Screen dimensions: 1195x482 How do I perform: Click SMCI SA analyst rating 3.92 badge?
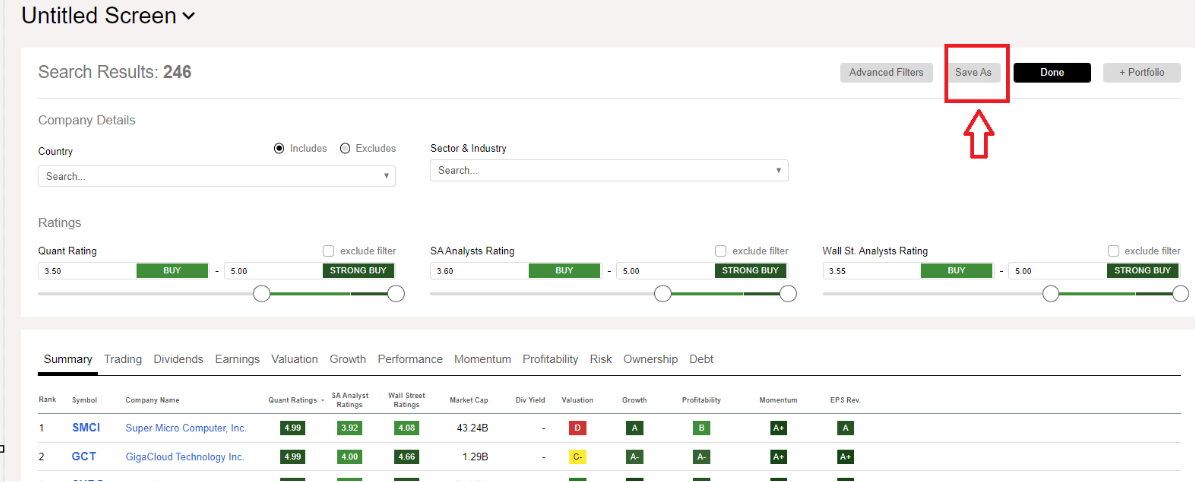tap(350, 429)
